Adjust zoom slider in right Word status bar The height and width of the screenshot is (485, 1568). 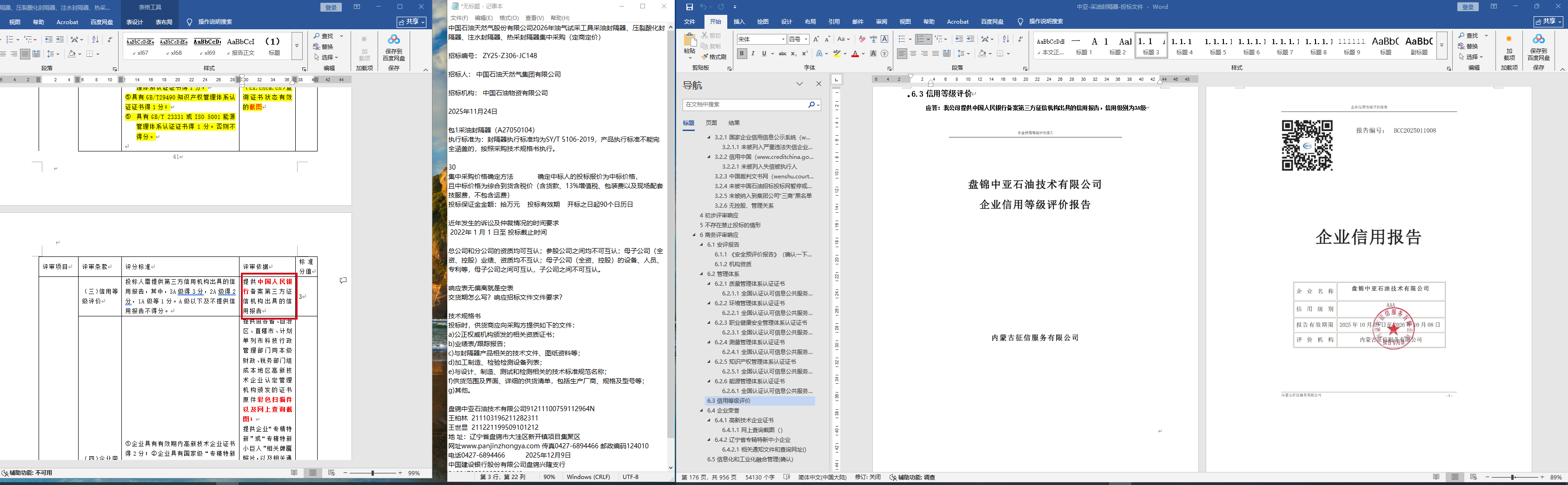(x=1512, y=477)
